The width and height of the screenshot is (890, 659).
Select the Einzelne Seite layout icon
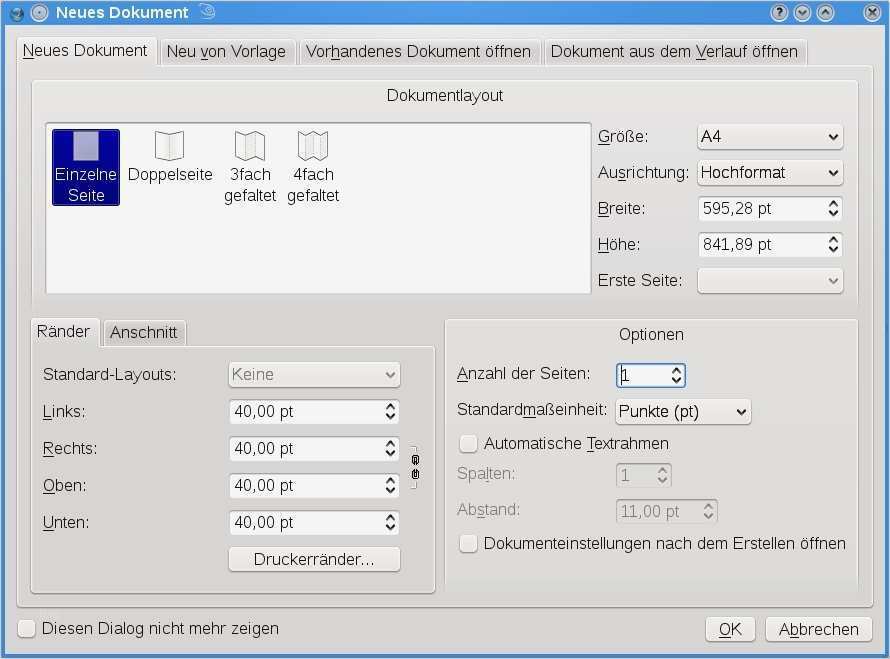click(86, 167)
